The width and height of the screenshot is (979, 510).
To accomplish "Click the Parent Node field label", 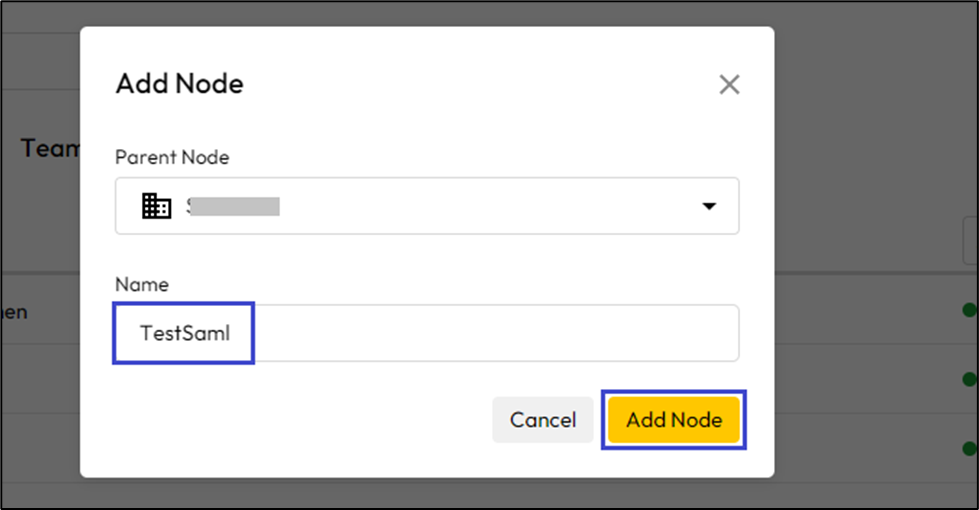I will (x=172, y=158).
